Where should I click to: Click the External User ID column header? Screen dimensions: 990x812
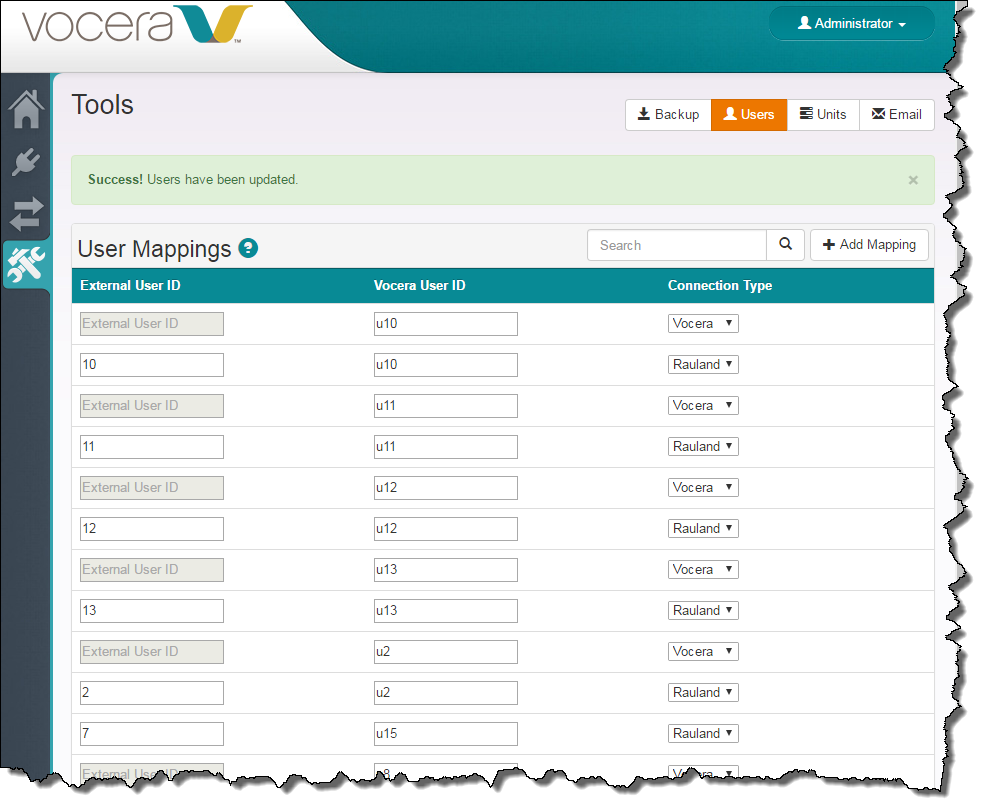[130, 285]
